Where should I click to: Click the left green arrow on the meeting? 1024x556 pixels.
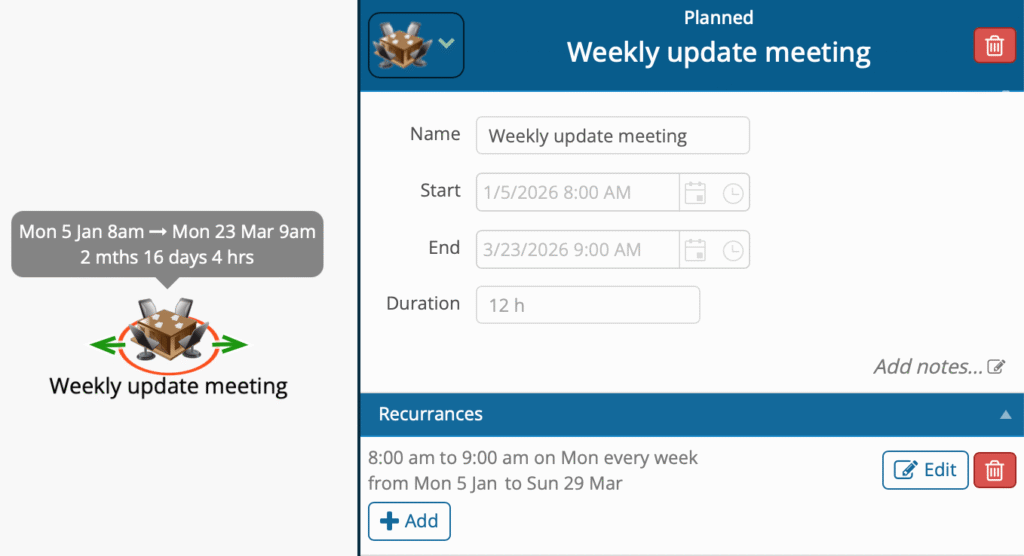(103, 345)
